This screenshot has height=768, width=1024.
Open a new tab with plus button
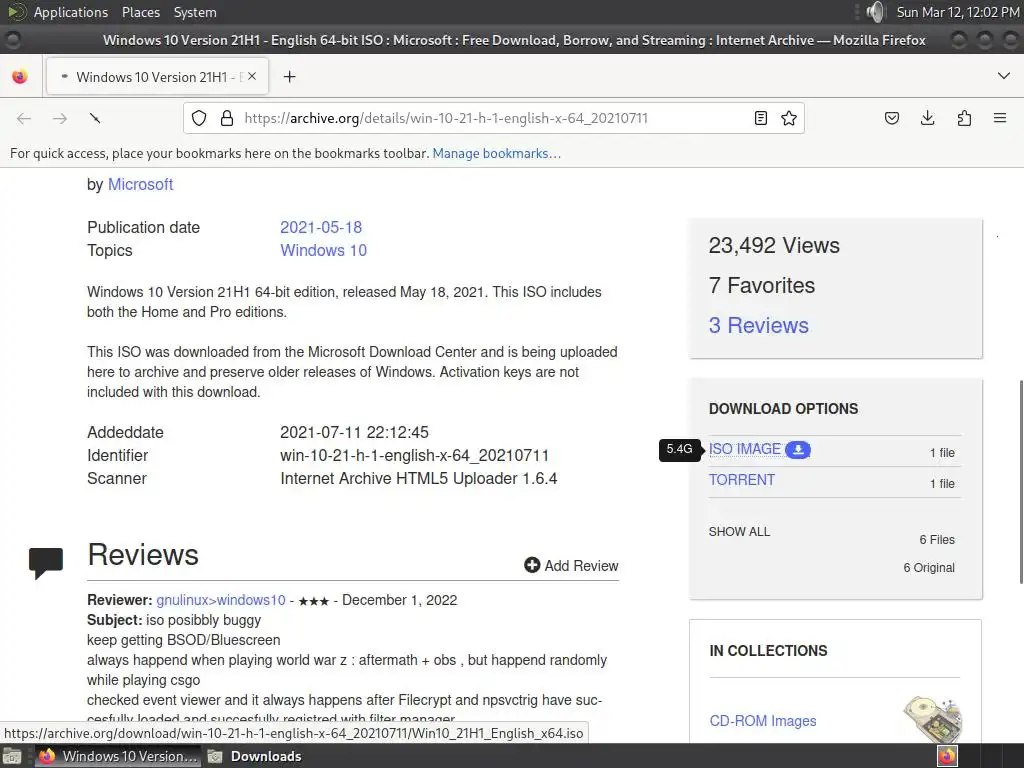(289, 76)
